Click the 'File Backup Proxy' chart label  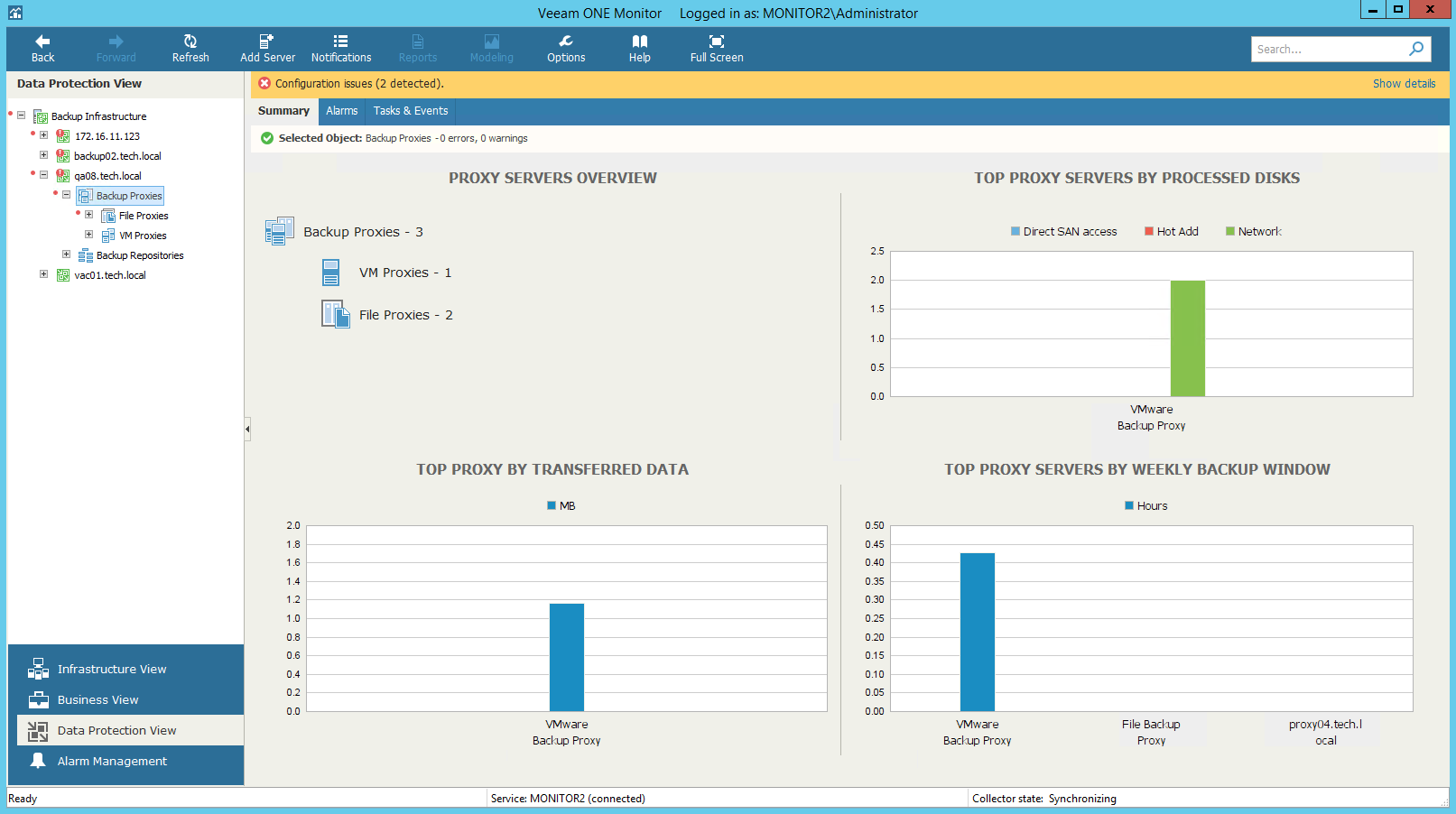1151,733
